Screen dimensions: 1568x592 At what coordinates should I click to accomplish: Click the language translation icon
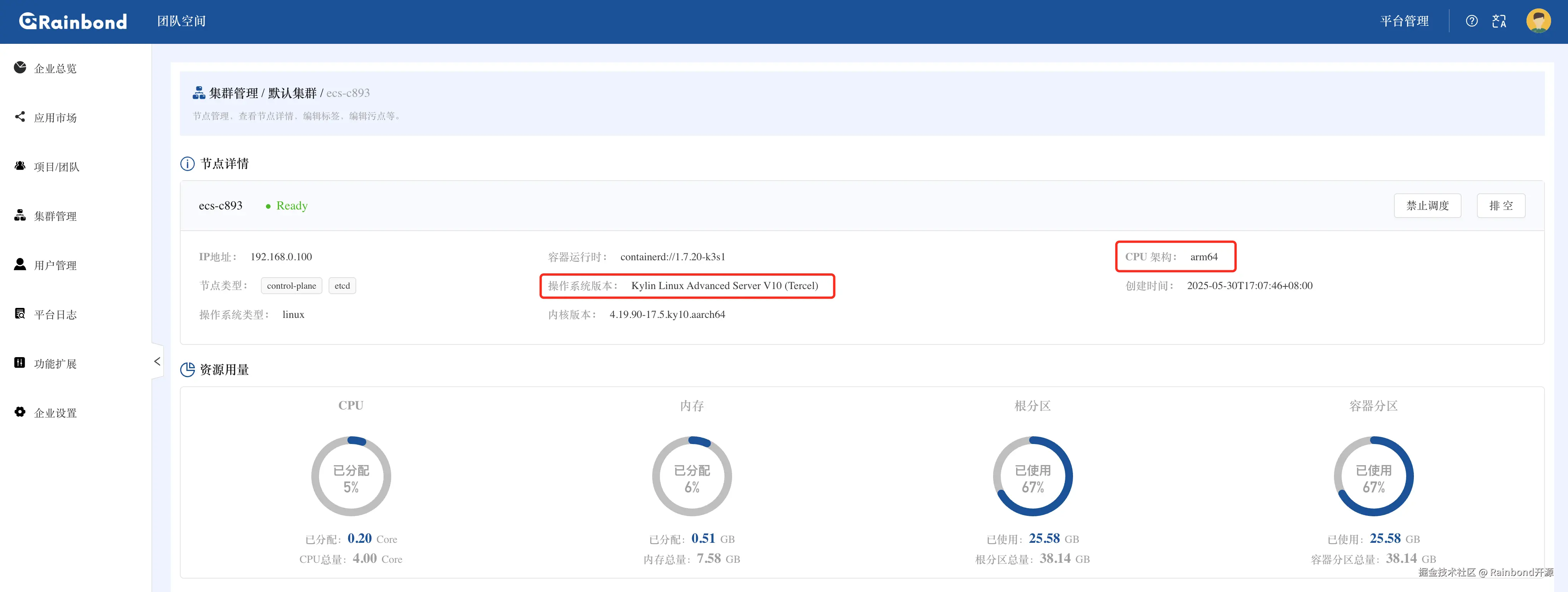tap(1498, 21)
